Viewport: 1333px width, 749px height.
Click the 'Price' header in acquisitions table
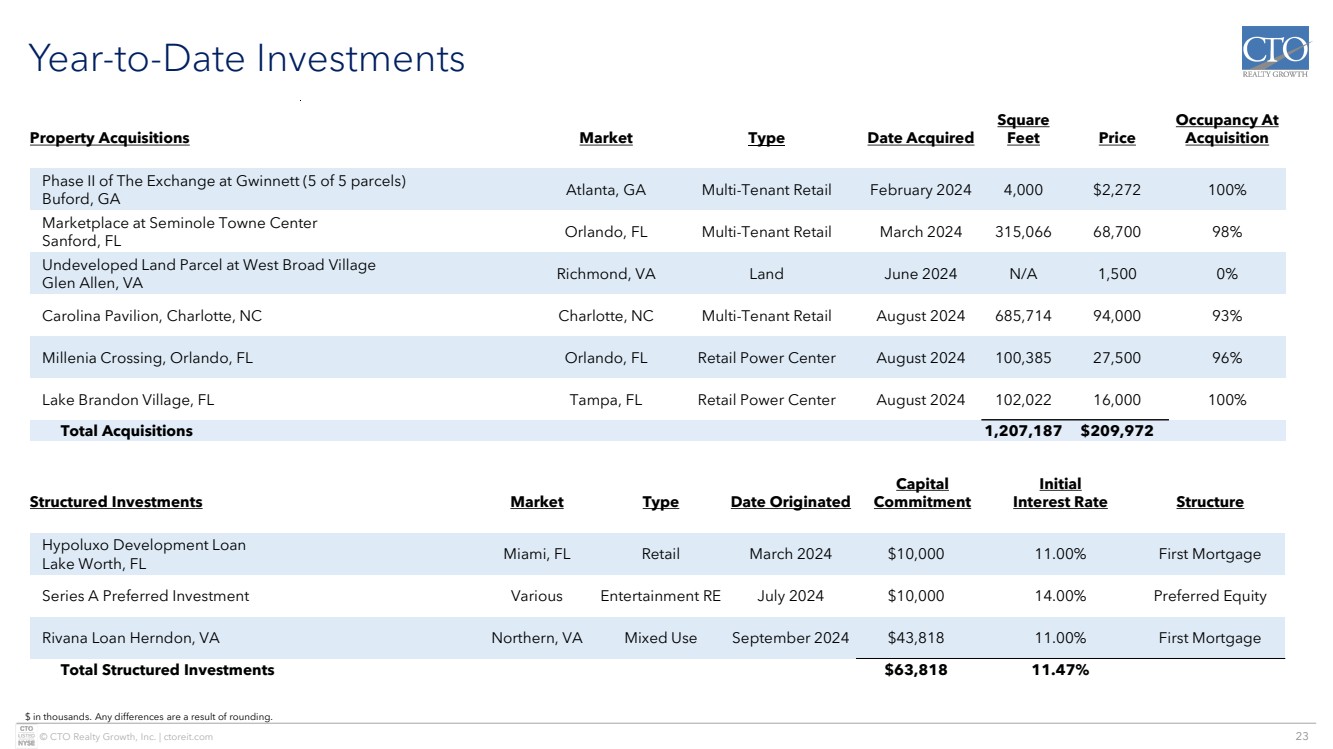[1116, 138]
